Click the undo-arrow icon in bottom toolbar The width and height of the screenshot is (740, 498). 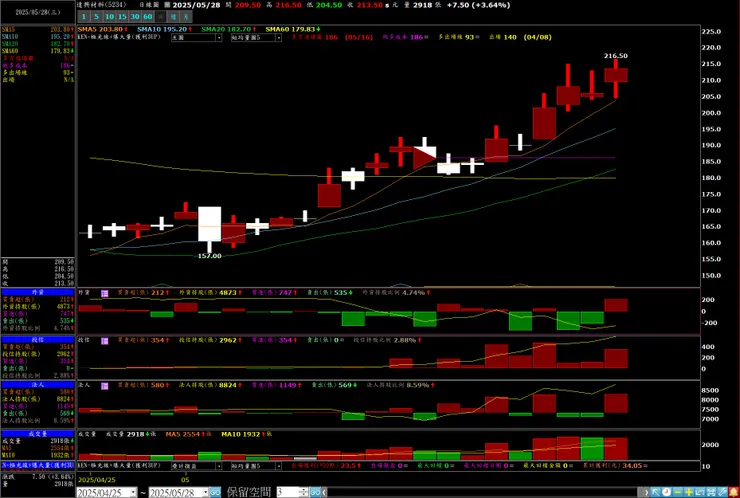[699, 492]
